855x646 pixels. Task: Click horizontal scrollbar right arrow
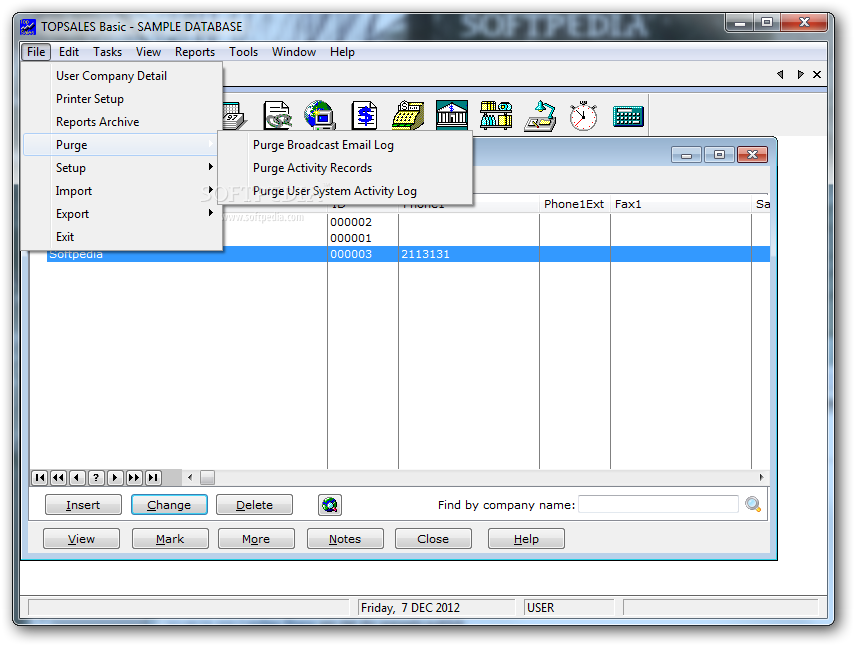(762, 478)
